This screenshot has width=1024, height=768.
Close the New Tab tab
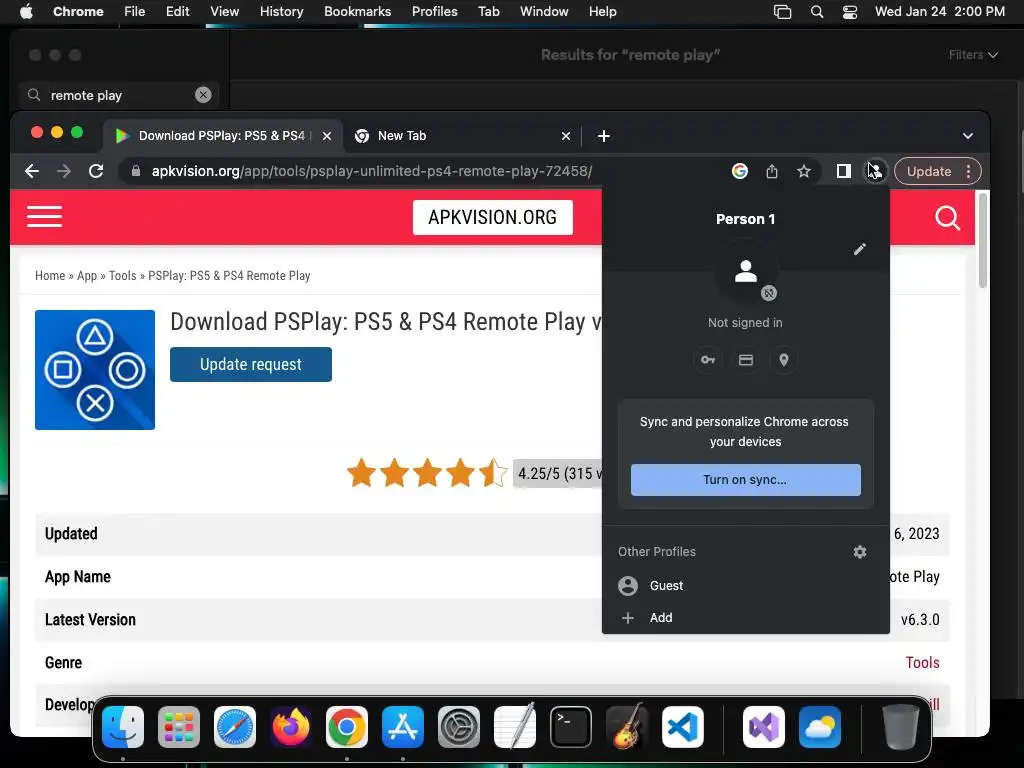point(566,136)
